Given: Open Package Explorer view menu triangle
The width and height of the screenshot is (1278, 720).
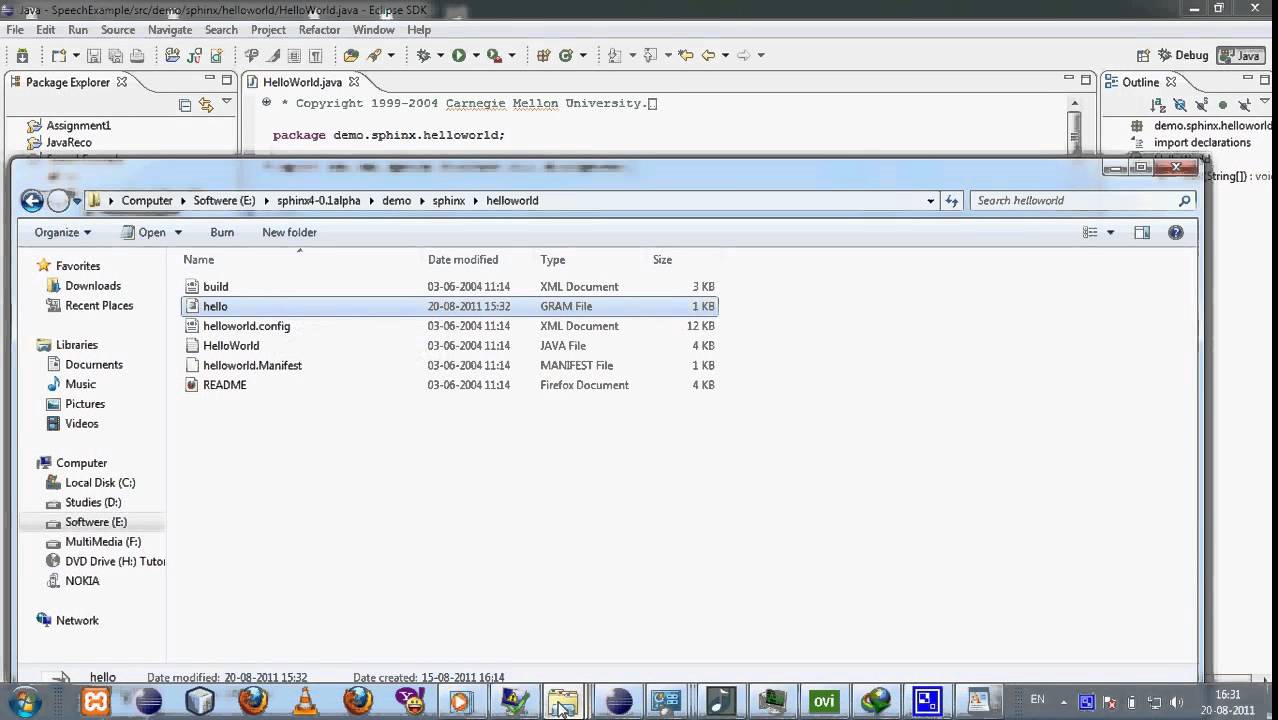Looking at the screenshot, I should tap(227, 102).
